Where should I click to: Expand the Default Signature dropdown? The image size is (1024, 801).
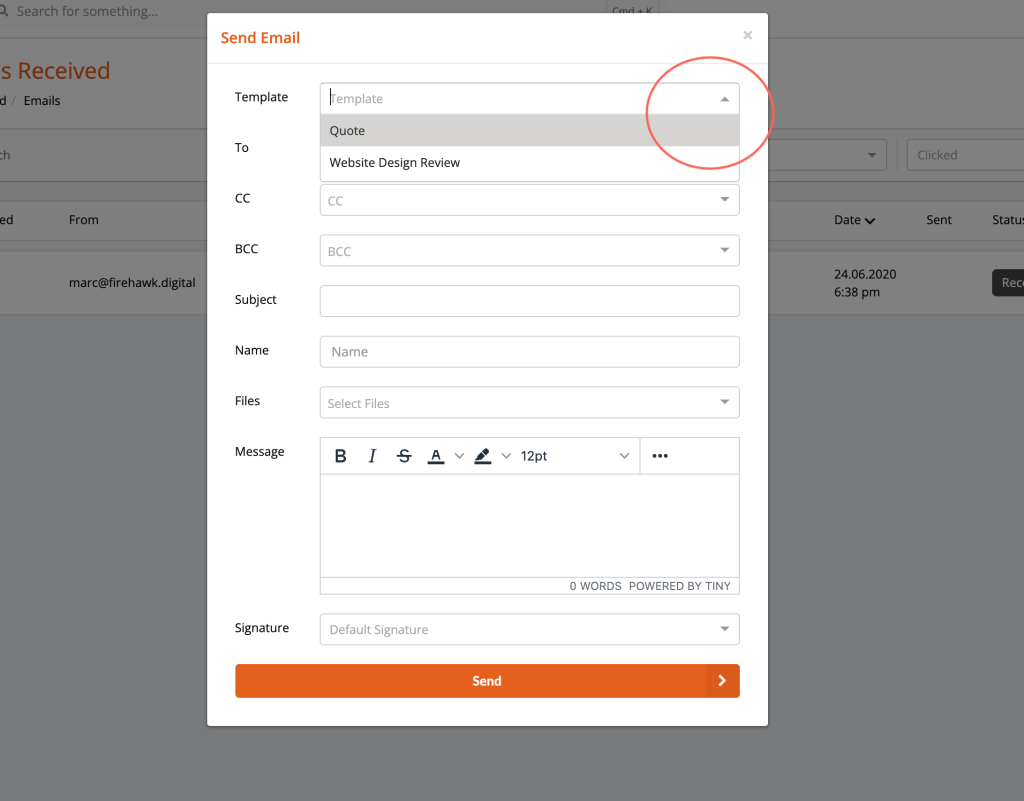tap(724, 630)
